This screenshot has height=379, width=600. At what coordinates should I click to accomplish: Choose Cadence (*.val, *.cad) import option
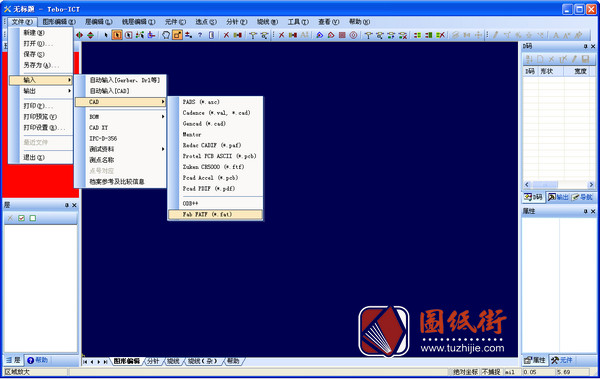pos(215,113)
